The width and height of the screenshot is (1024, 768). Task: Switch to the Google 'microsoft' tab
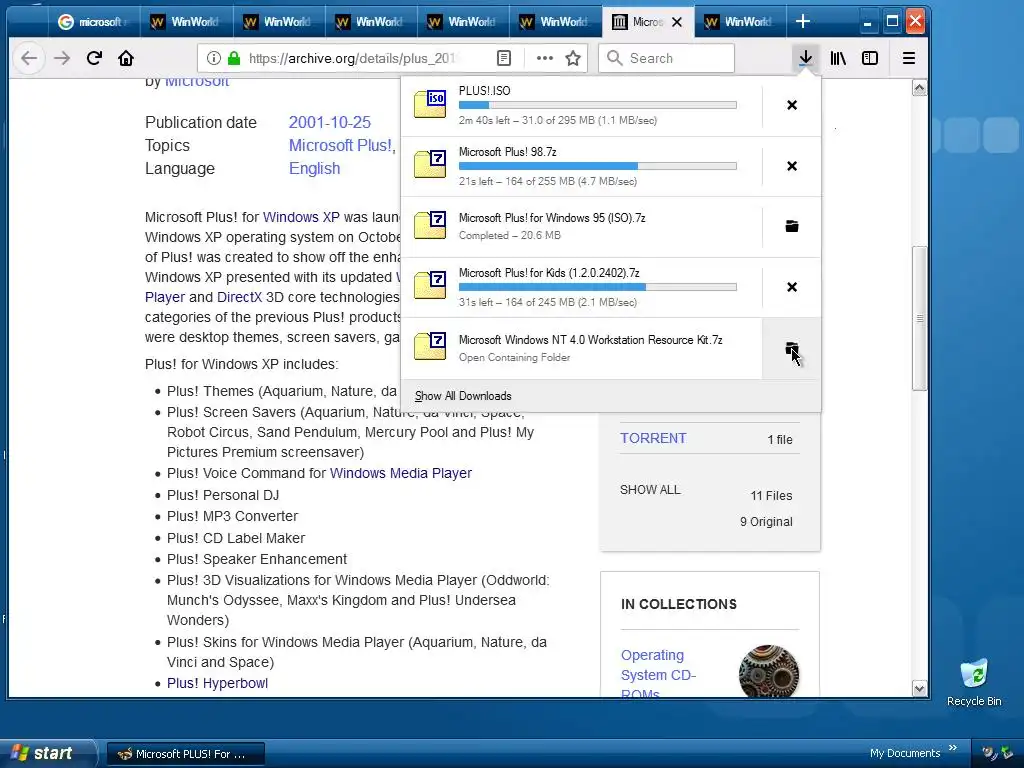tap(93, 22)
